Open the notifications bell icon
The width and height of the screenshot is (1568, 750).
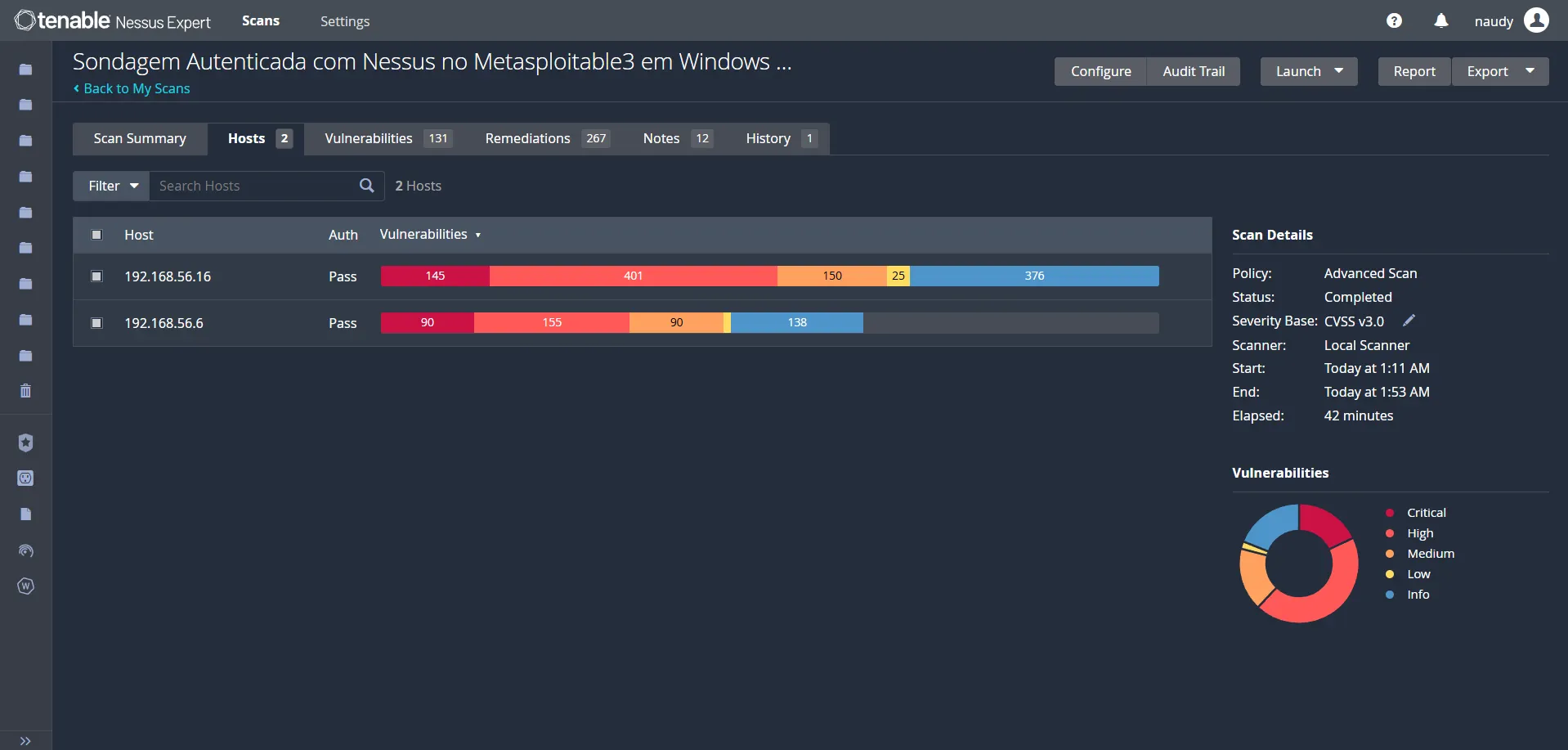(x=1440, y=20)
